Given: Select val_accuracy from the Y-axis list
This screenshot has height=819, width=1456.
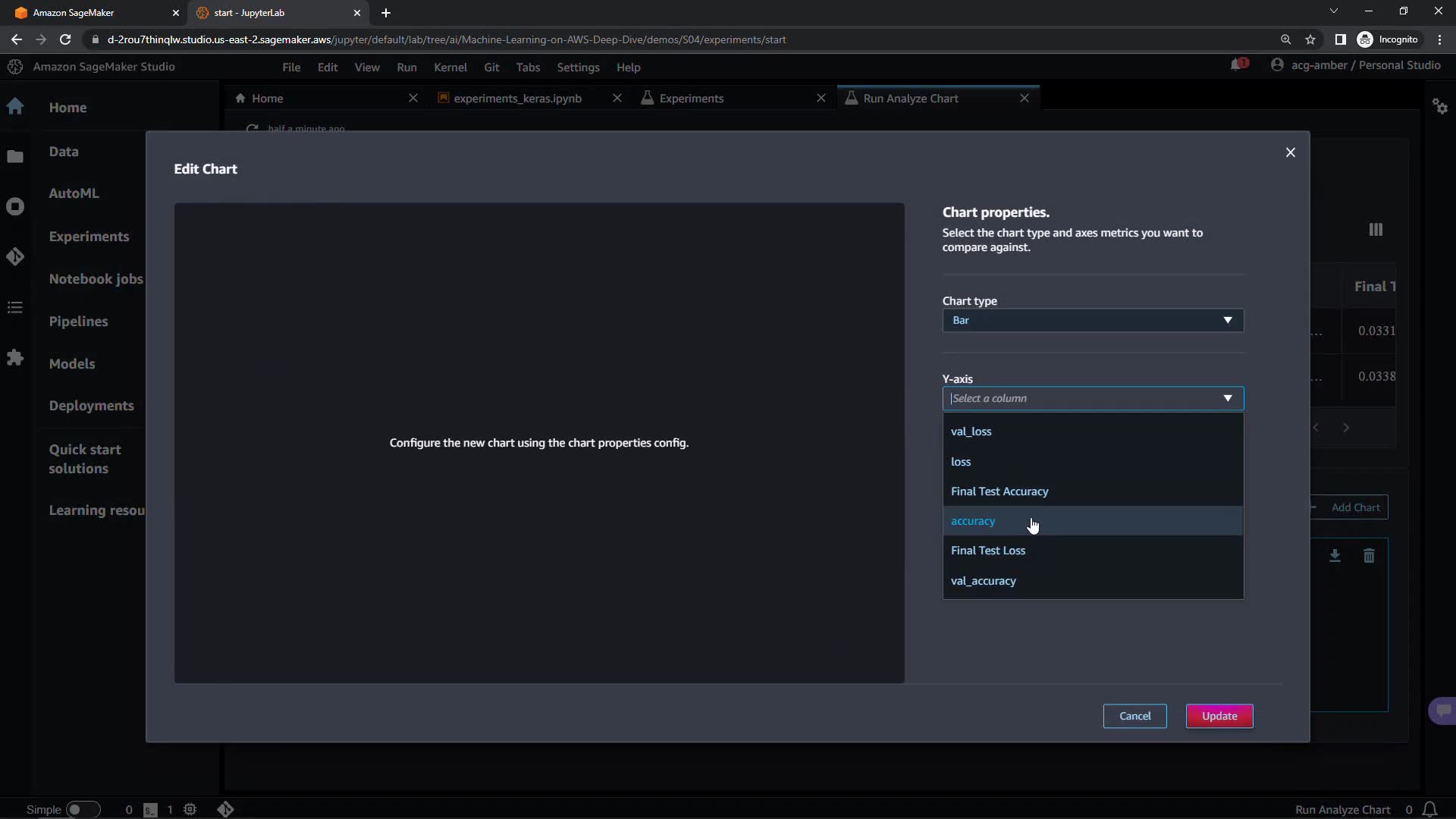Looking at the screenshot, I should point(983,581).
